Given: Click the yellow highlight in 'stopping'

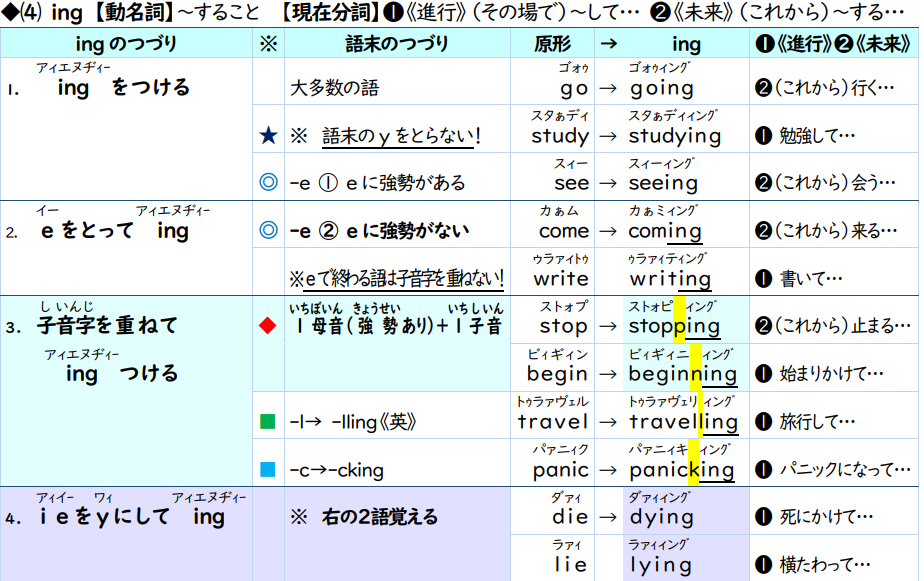Looking at the screenshot, I should 681,318.
